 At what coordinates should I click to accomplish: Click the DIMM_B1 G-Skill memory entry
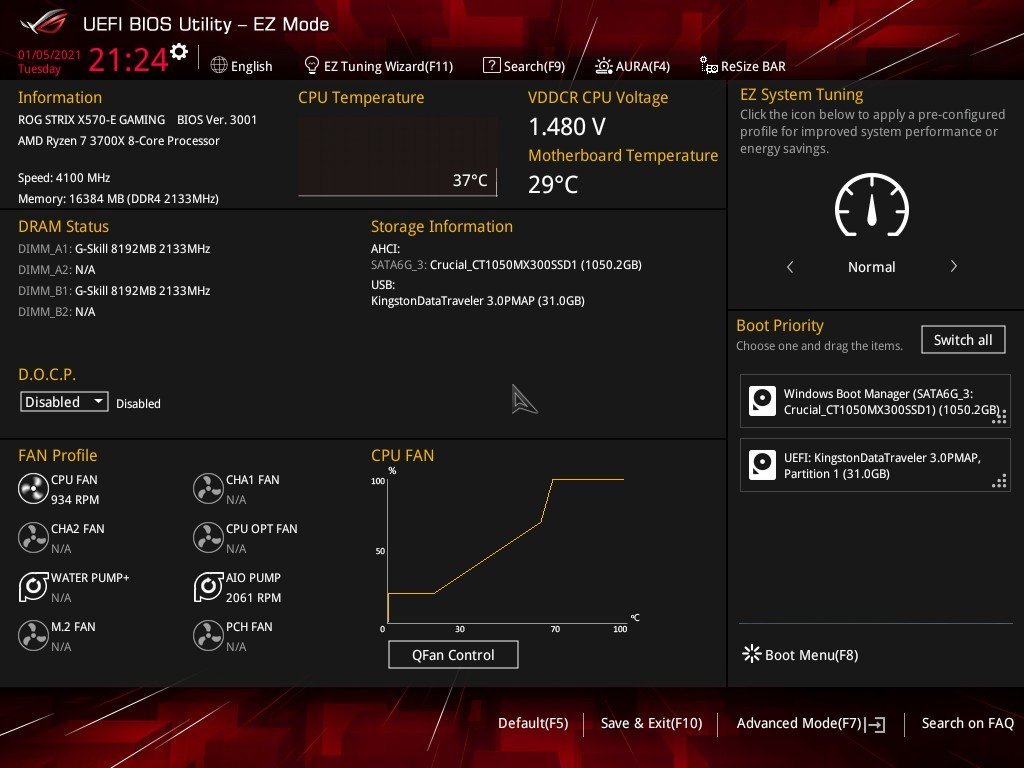point(114,291)
